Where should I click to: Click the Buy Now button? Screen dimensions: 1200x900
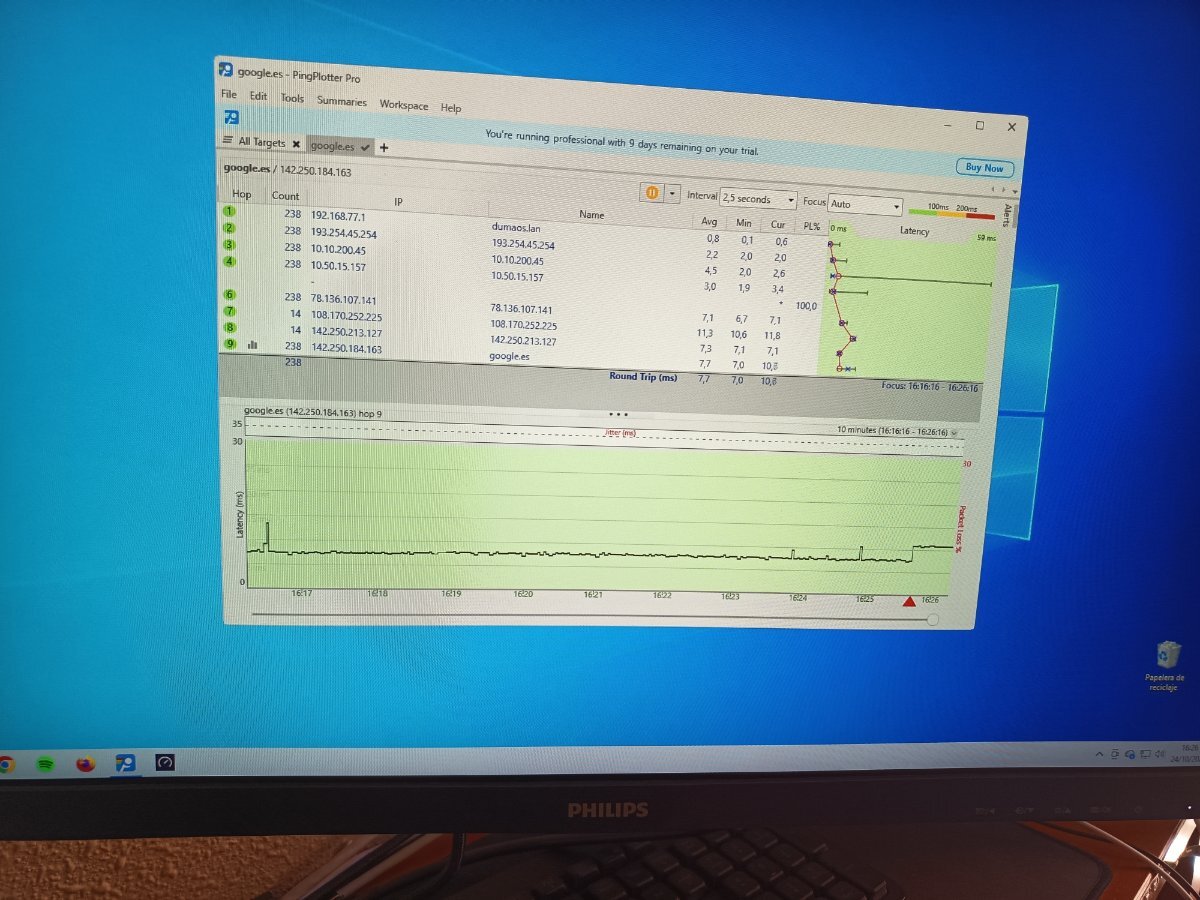[x=984, y=168]
